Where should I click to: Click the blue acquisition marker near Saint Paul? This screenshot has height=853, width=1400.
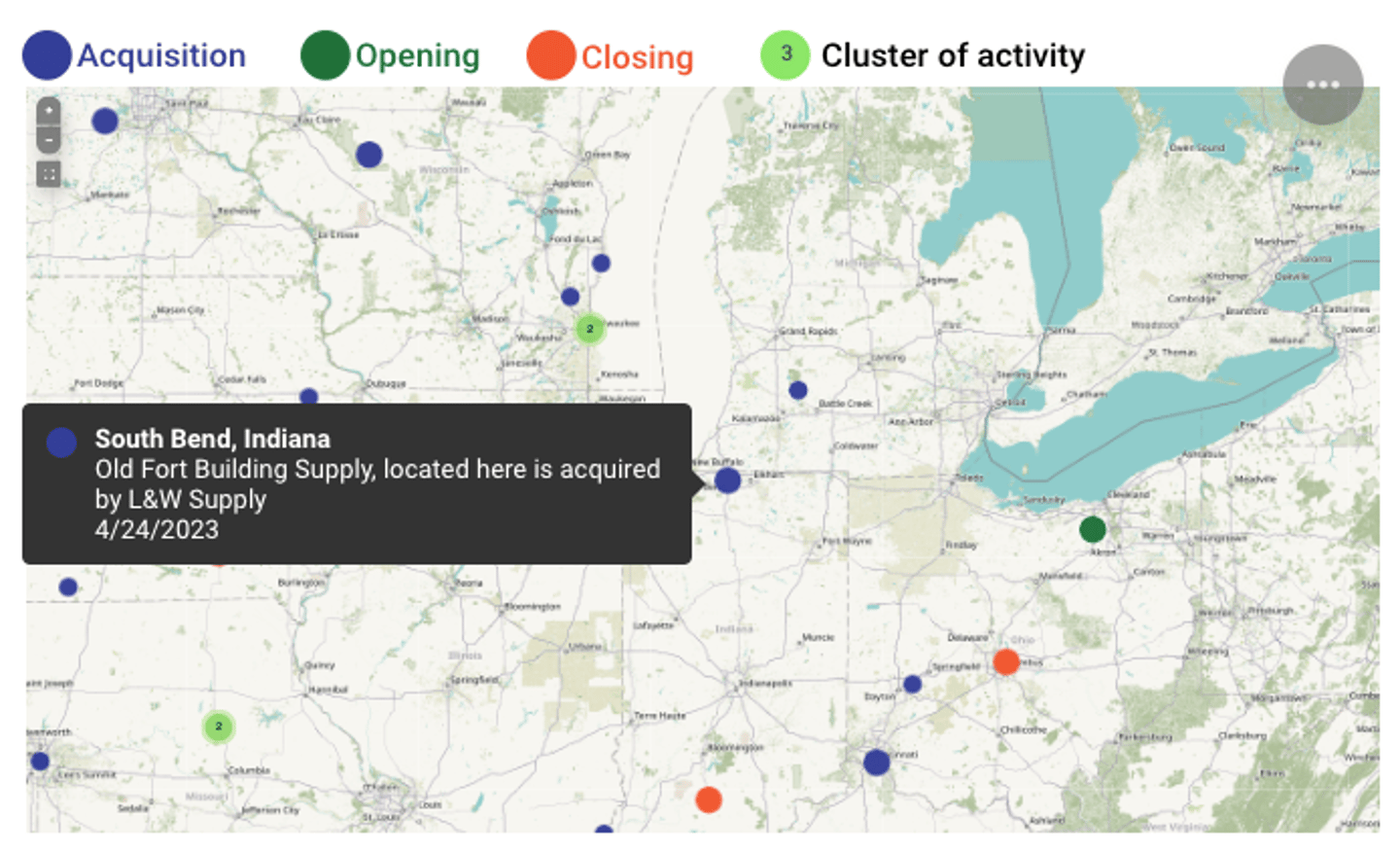(x=105, y=121)
